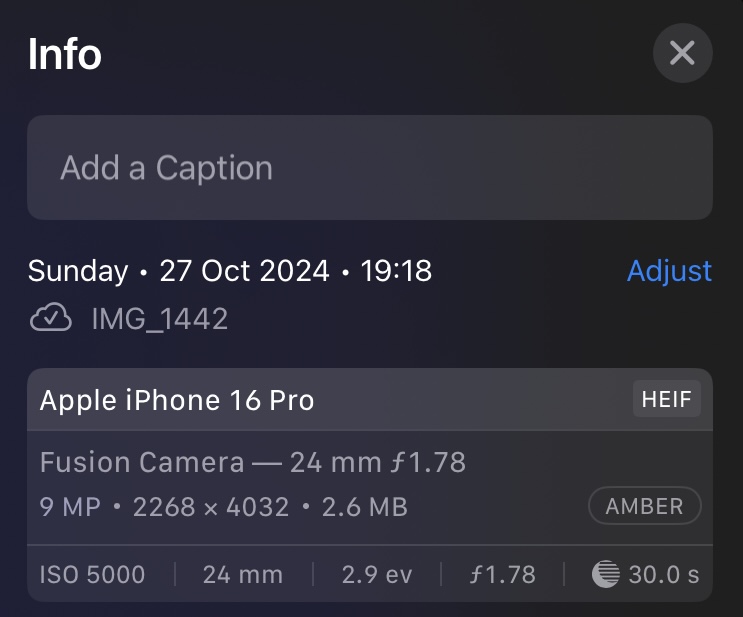
Task: Close the Info panel
Action: click(x=682, y=52)
